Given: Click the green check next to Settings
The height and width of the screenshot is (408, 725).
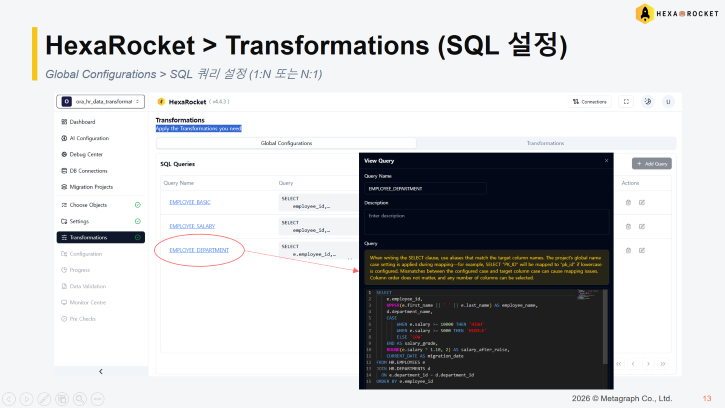Looking at the screenshot, I should click(138, 221).
